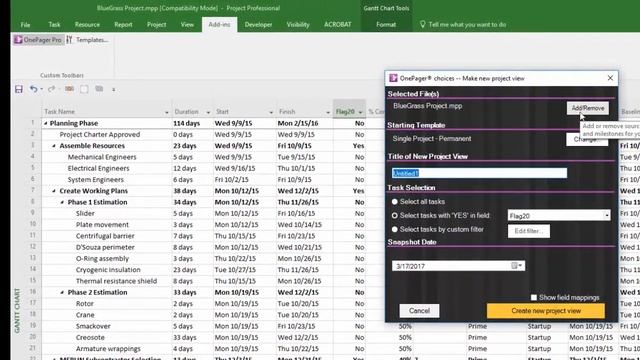Choose Select tasks by custom filter

pyautogui.click(x=394, y=229)
